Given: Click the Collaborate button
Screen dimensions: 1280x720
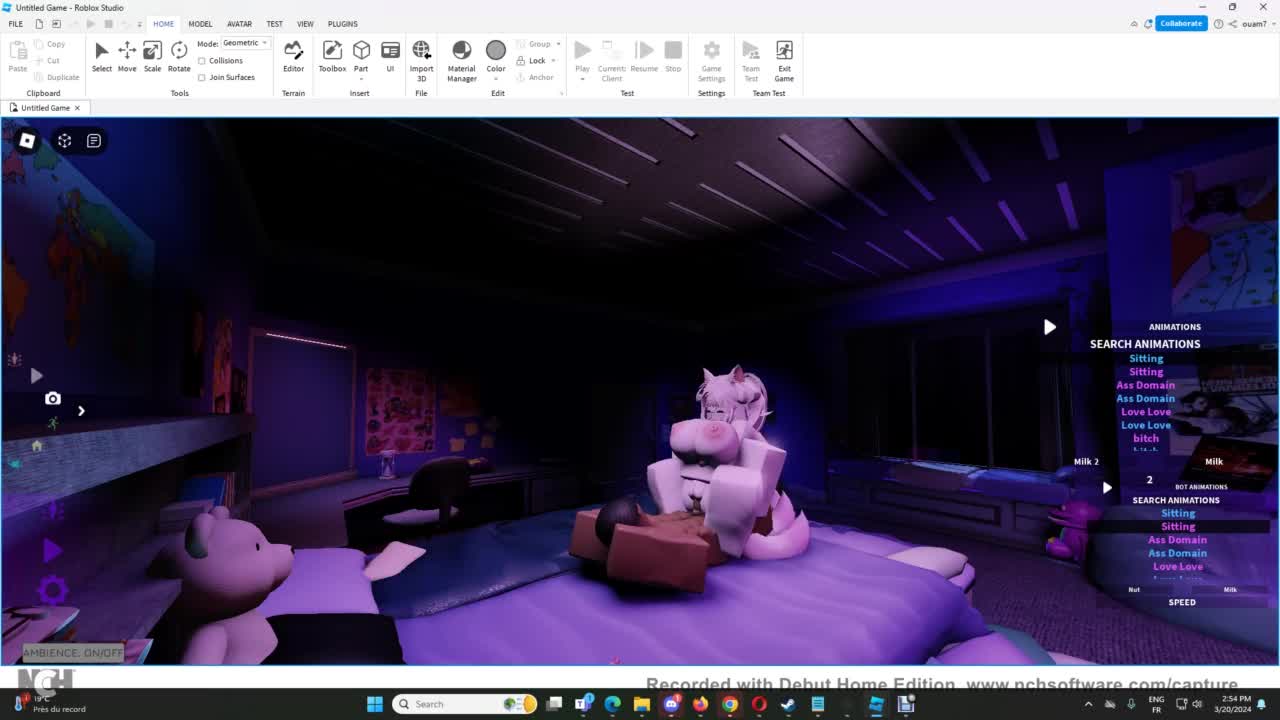Looking at the screenshot, I should coord(1180,24).
